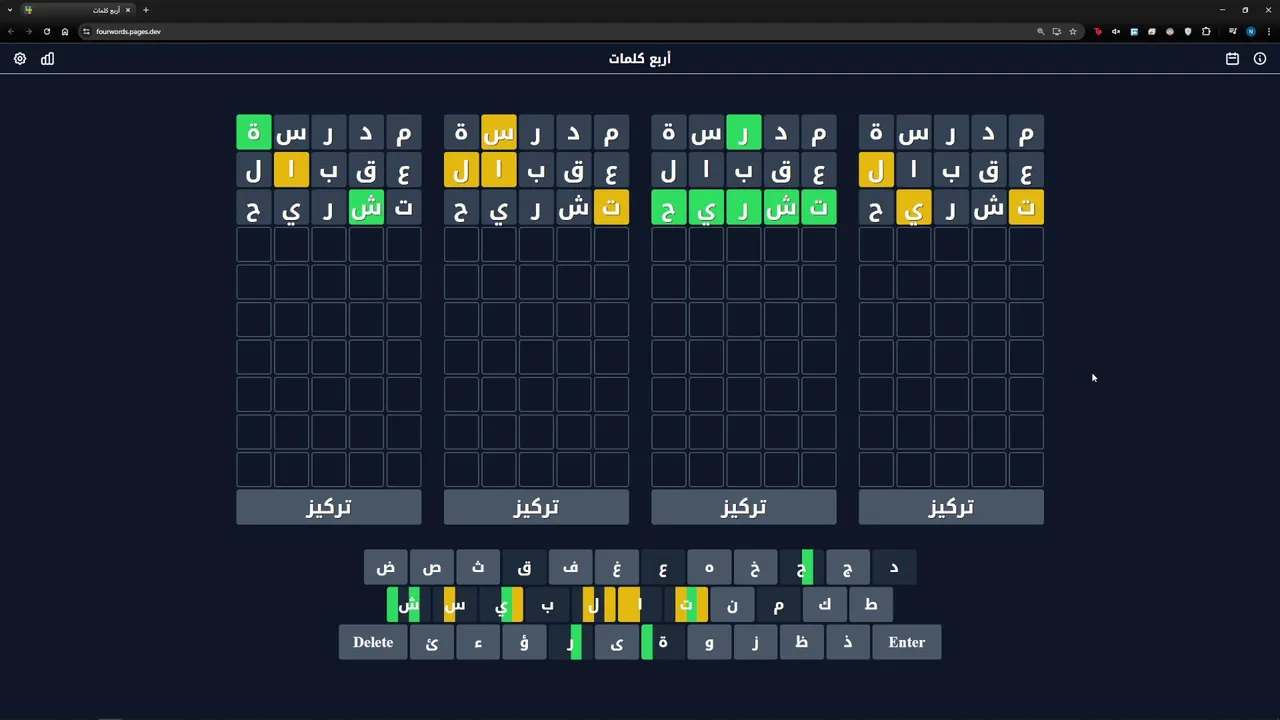Tap the ف key on the keyboard
This screenshot has height=720, width=1280.
(570, 568)
